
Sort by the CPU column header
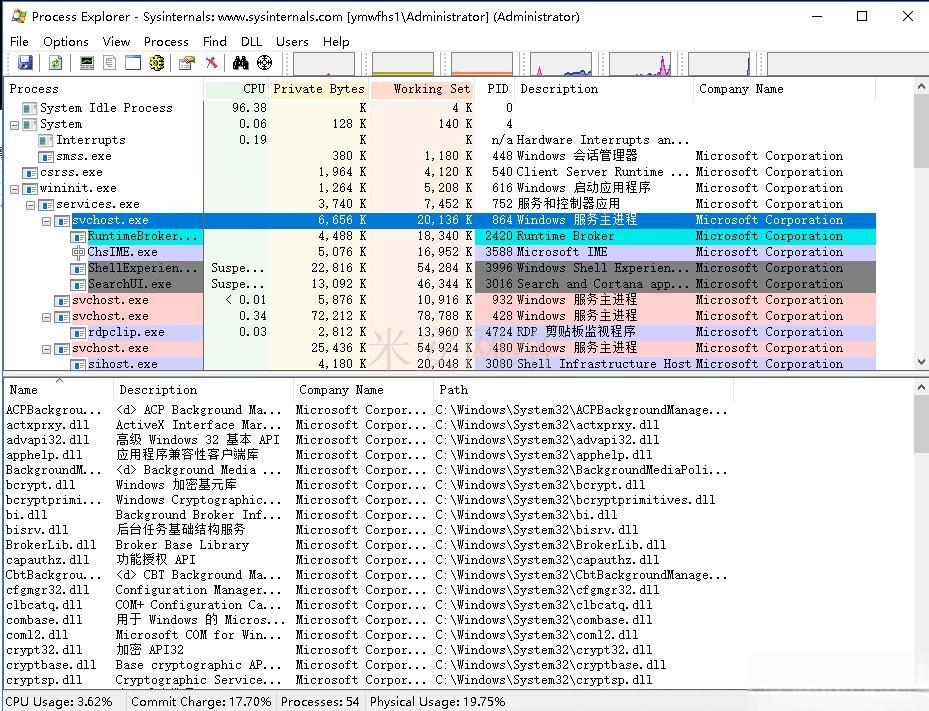click(237, 89)
